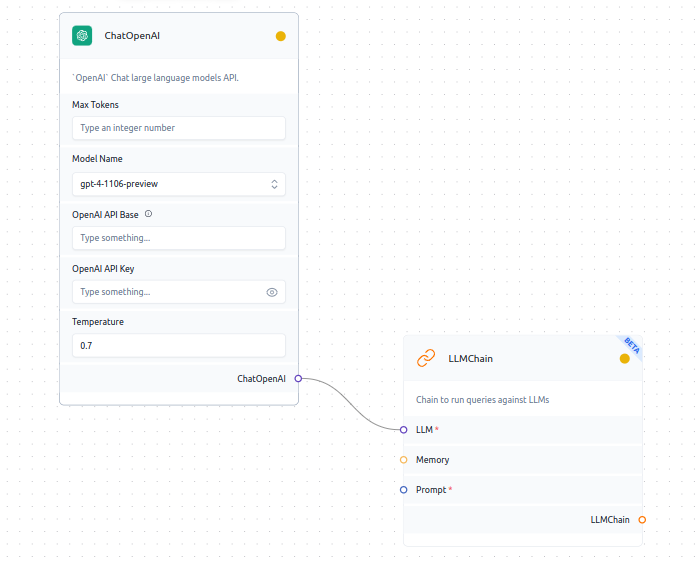Click into the OpenAI API Key field
Image resolution: width=696 pixels, height=563 pixels.
click(x=165, y=292)
